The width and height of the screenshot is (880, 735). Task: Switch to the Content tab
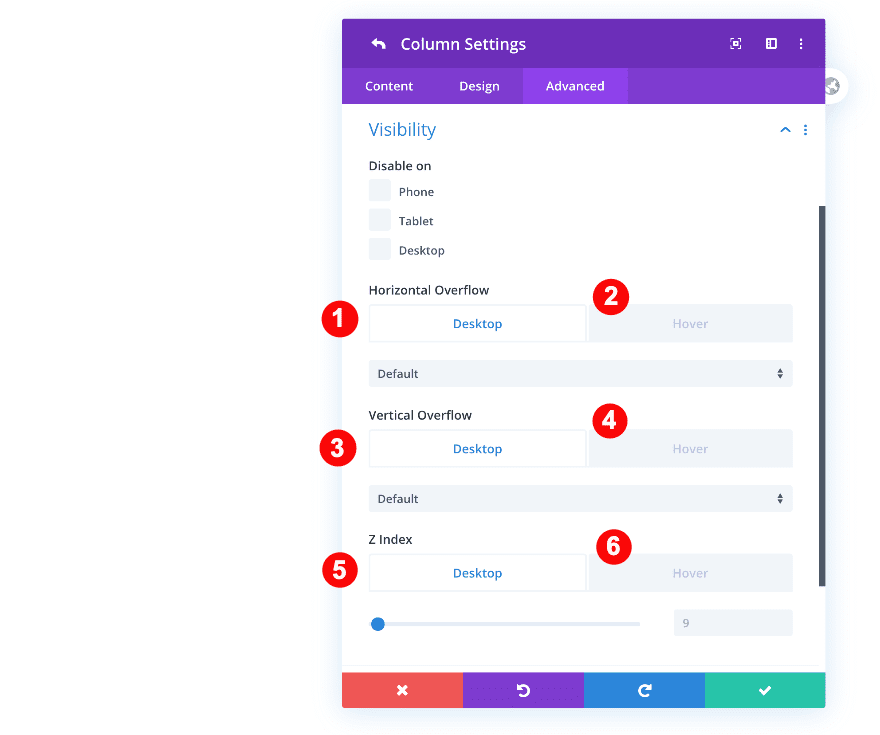pyautogui.click(x=389, y=86)
